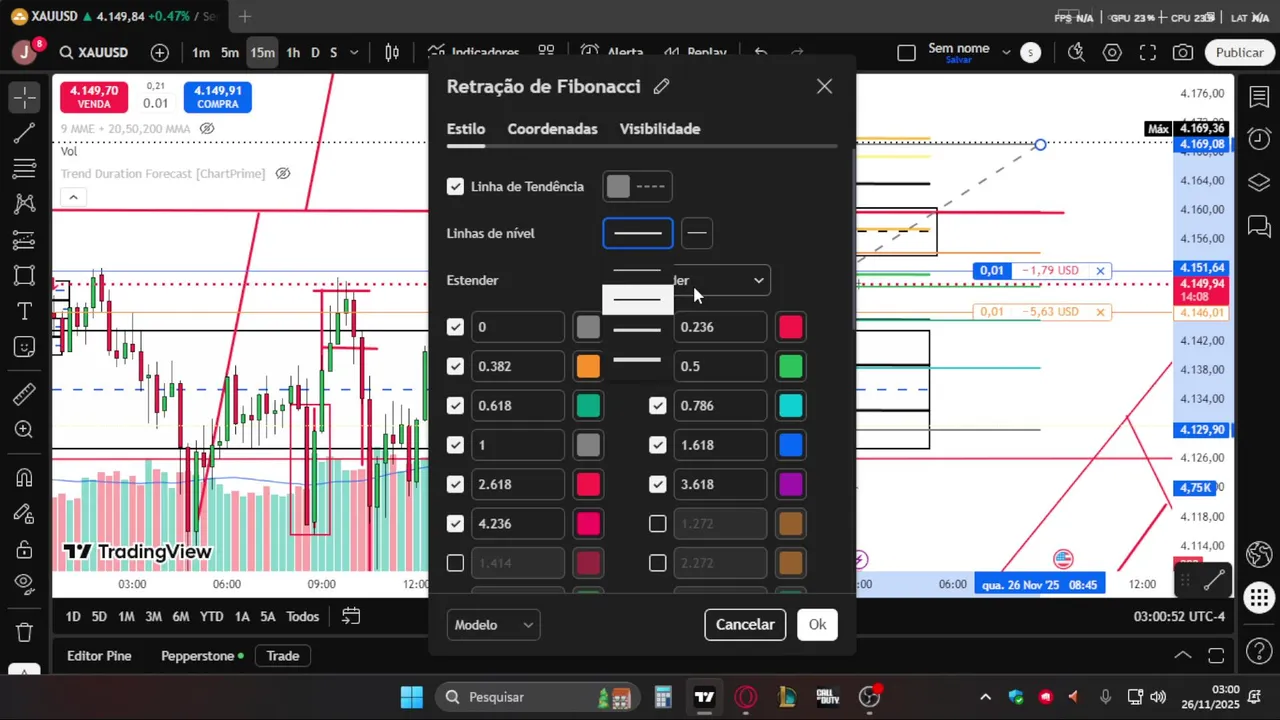Confirm settings with the Ok button
The image size is (1280, 720).
(817, 625)
